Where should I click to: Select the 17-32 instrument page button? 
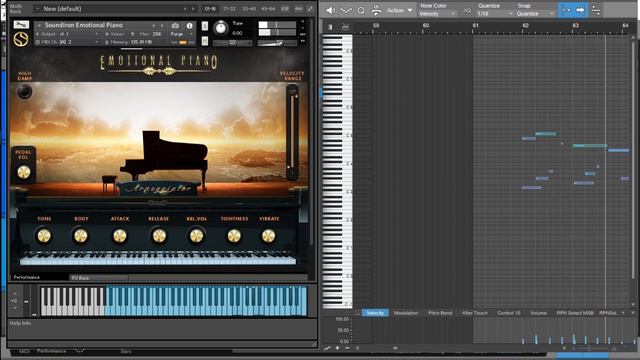click(229, 9)
